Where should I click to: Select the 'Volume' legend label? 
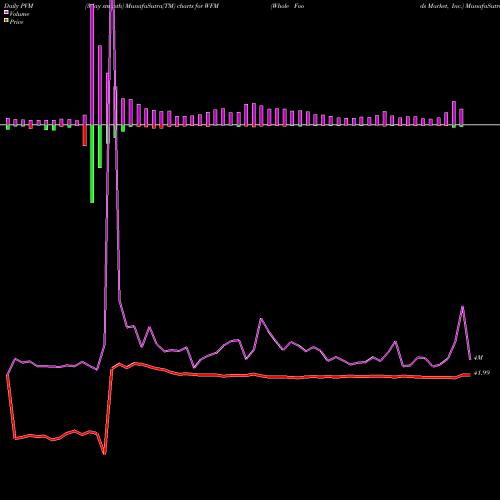tap(19, 14)
